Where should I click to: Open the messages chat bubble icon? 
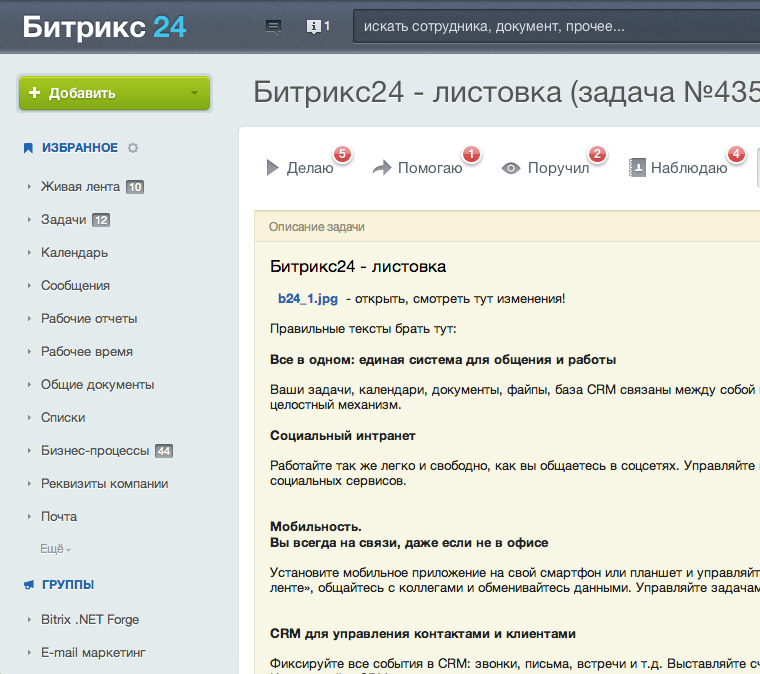[x=273, y=26]
